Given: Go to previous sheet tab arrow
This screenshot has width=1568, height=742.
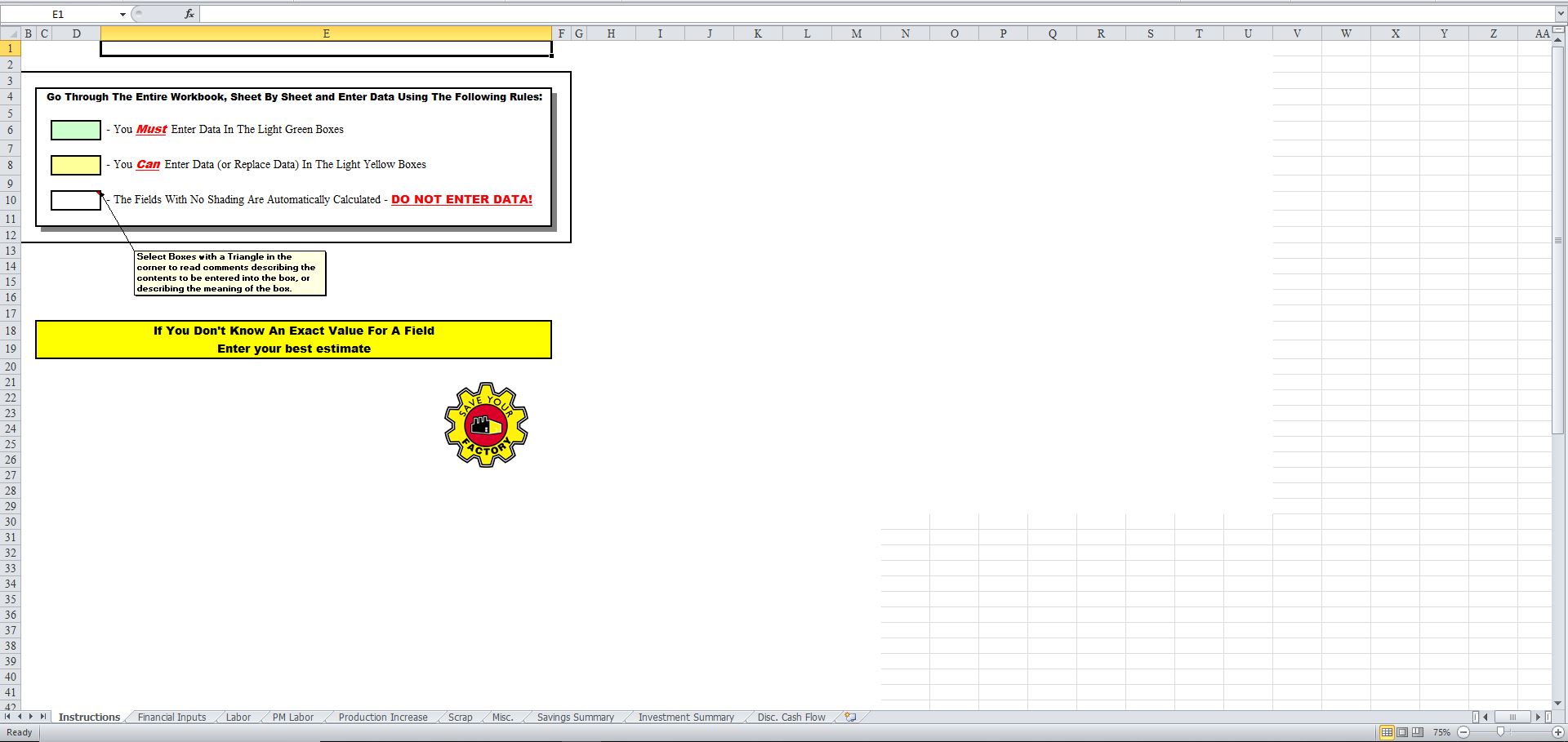Looking at the screenshot, I should tap(20, 717).
